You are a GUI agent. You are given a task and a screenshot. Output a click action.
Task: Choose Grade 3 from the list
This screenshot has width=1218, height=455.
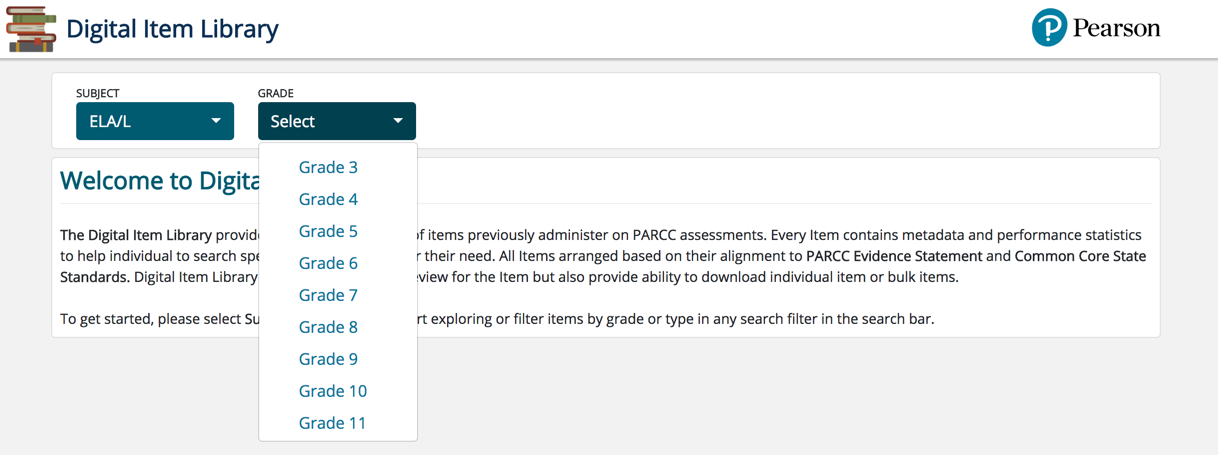click(328, 167)
